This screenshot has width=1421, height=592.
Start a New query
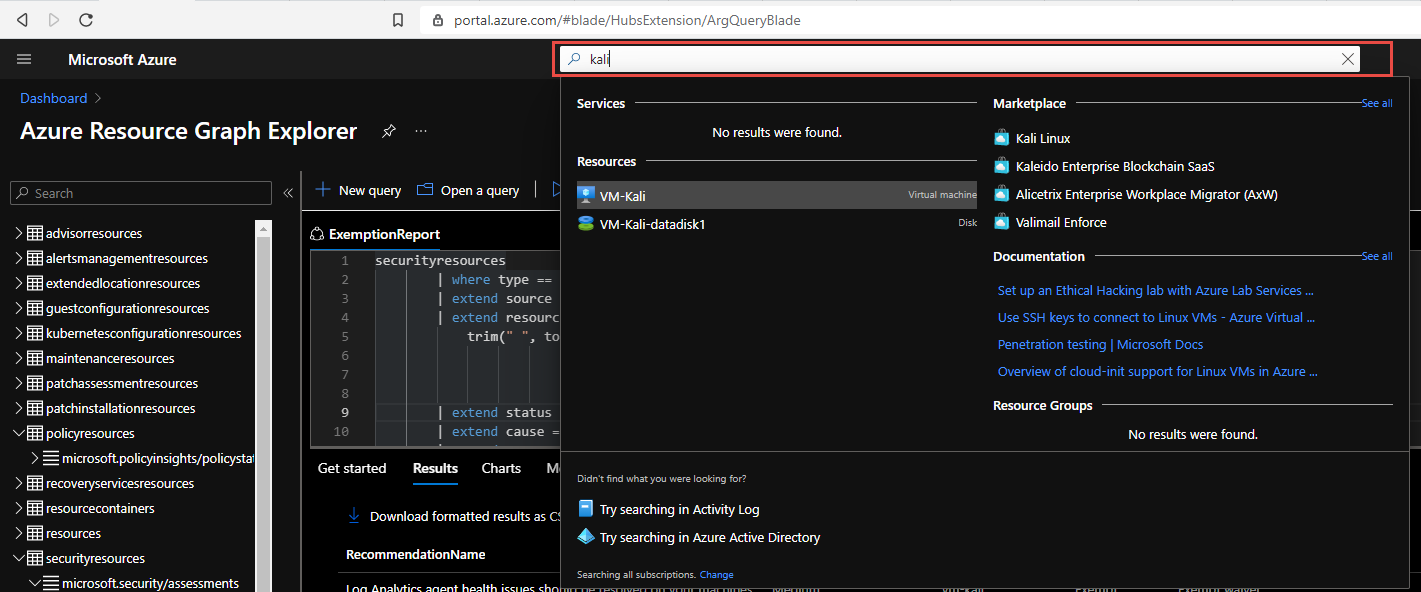pyautogui.click(x=358, y=190)
